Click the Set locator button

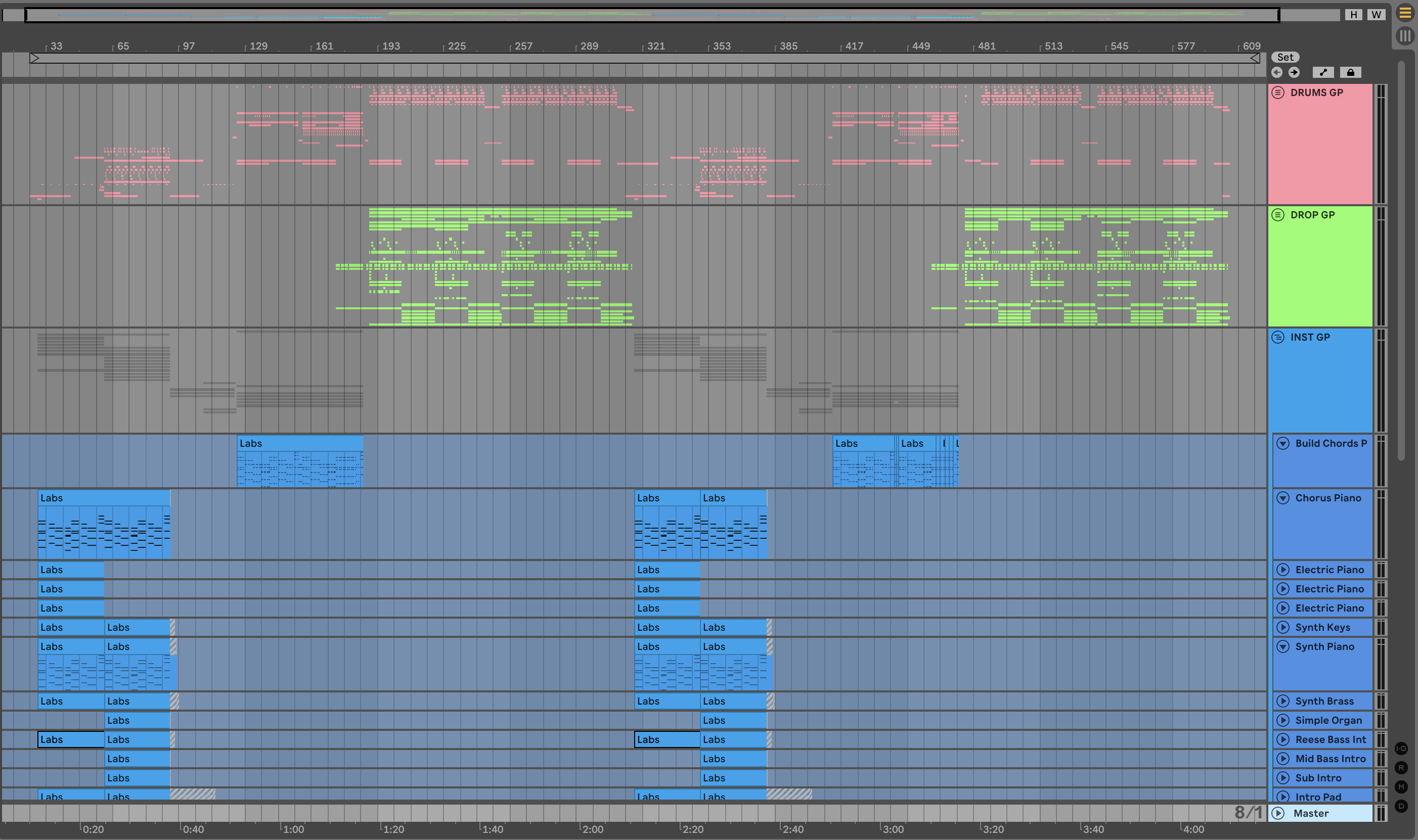[1285, 57]
